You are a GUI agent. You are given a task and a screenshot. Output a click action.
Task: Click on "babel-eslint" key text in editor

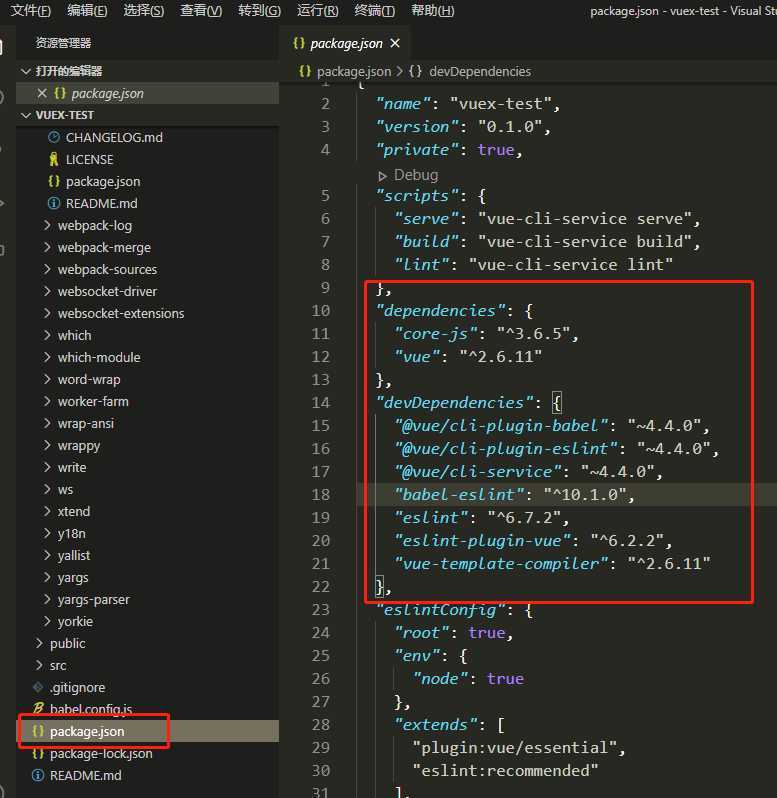tap(459, 495)
